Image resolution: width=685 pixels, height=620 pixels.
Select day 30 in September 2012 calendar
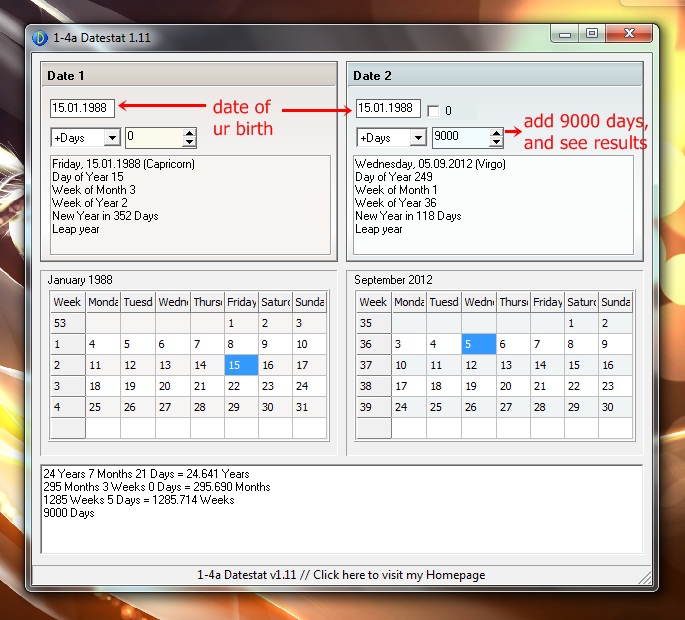point(615,407)
